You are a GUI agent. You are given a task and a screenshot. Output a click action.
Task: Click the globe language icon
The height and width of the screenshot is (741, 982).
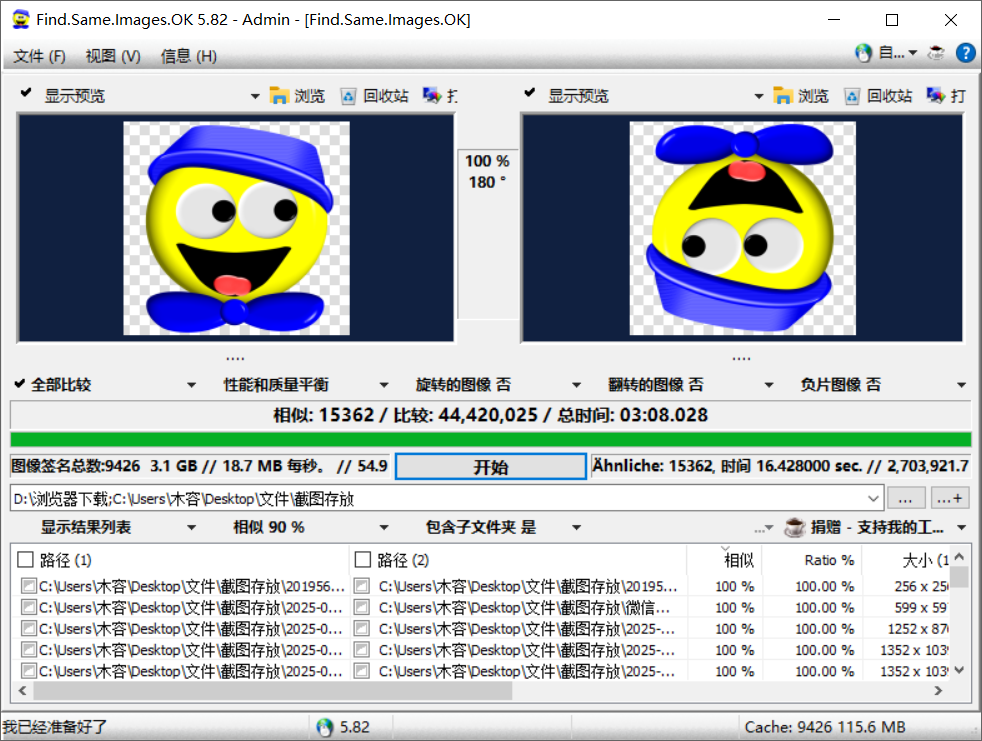pos(862,53)
